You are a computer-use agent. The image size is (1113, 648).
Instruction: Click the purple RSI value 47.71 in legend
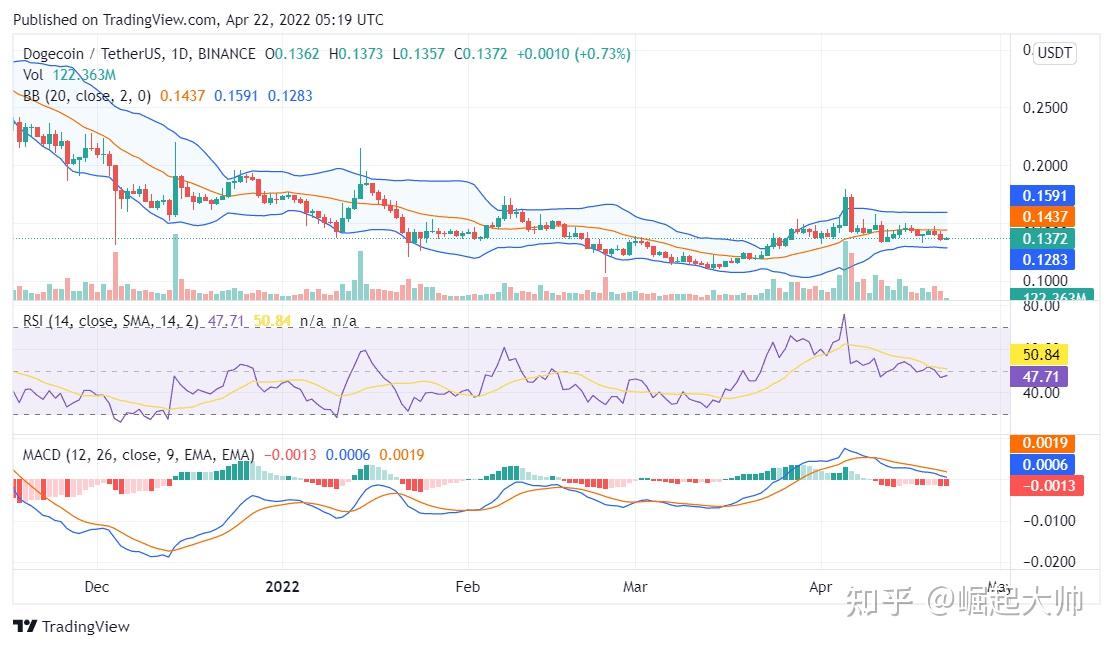tap(225, 321)
